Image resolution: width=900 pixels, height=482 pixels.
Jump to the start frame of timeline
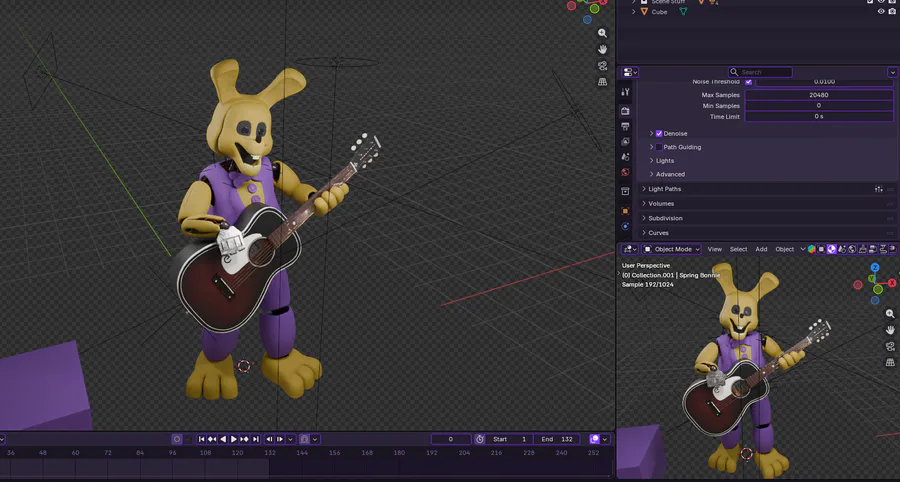201,439
